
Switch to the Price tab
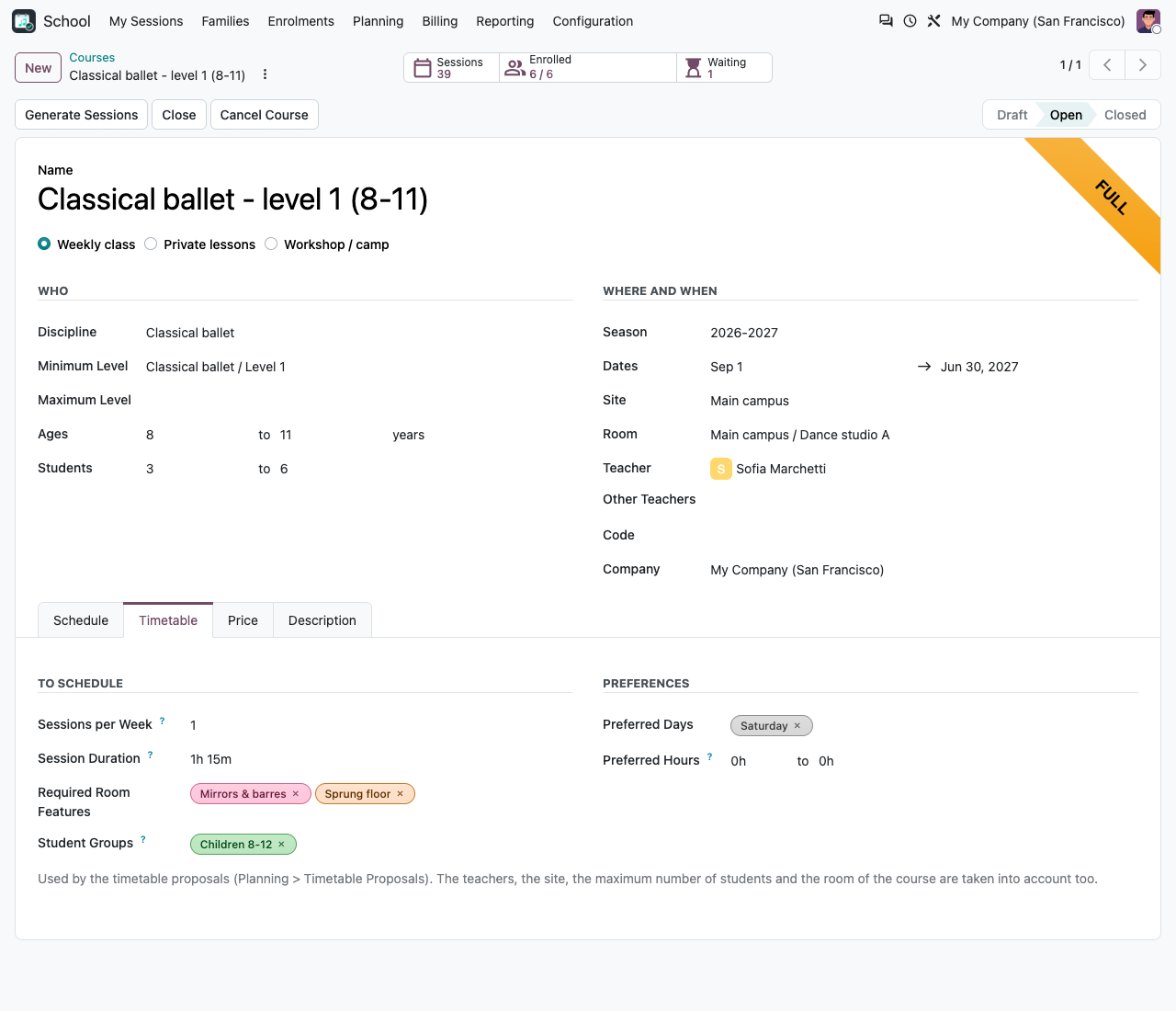(x=243, y=620)
